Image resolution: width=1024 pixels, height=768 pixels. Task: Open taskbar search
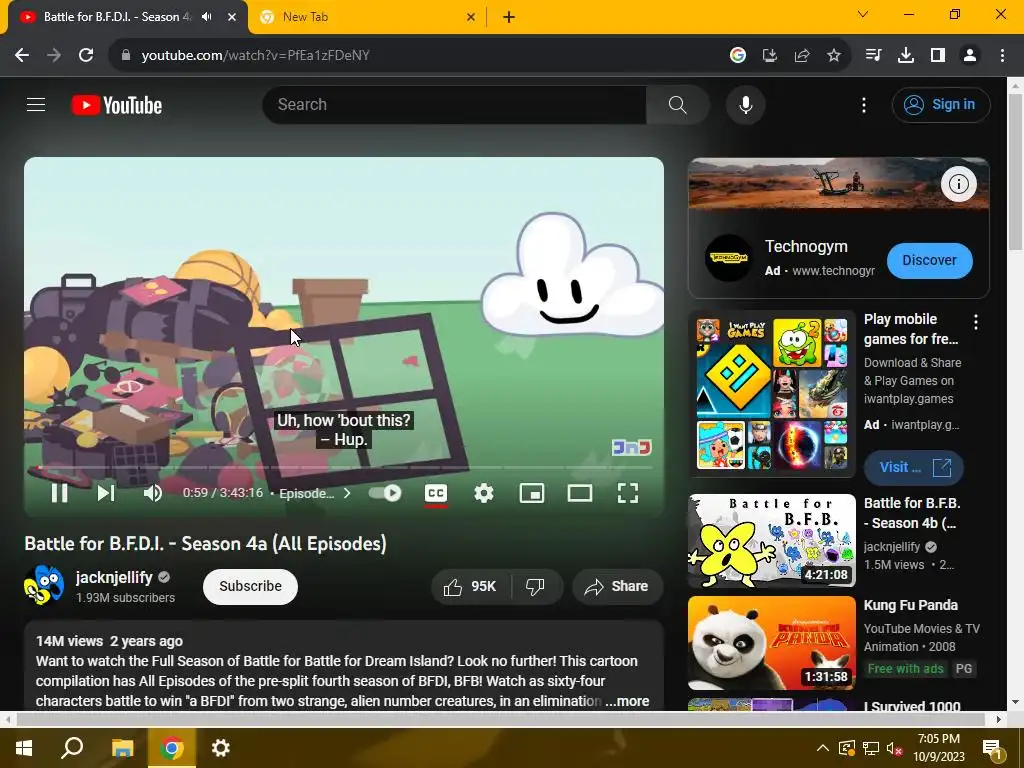point(72,748)
